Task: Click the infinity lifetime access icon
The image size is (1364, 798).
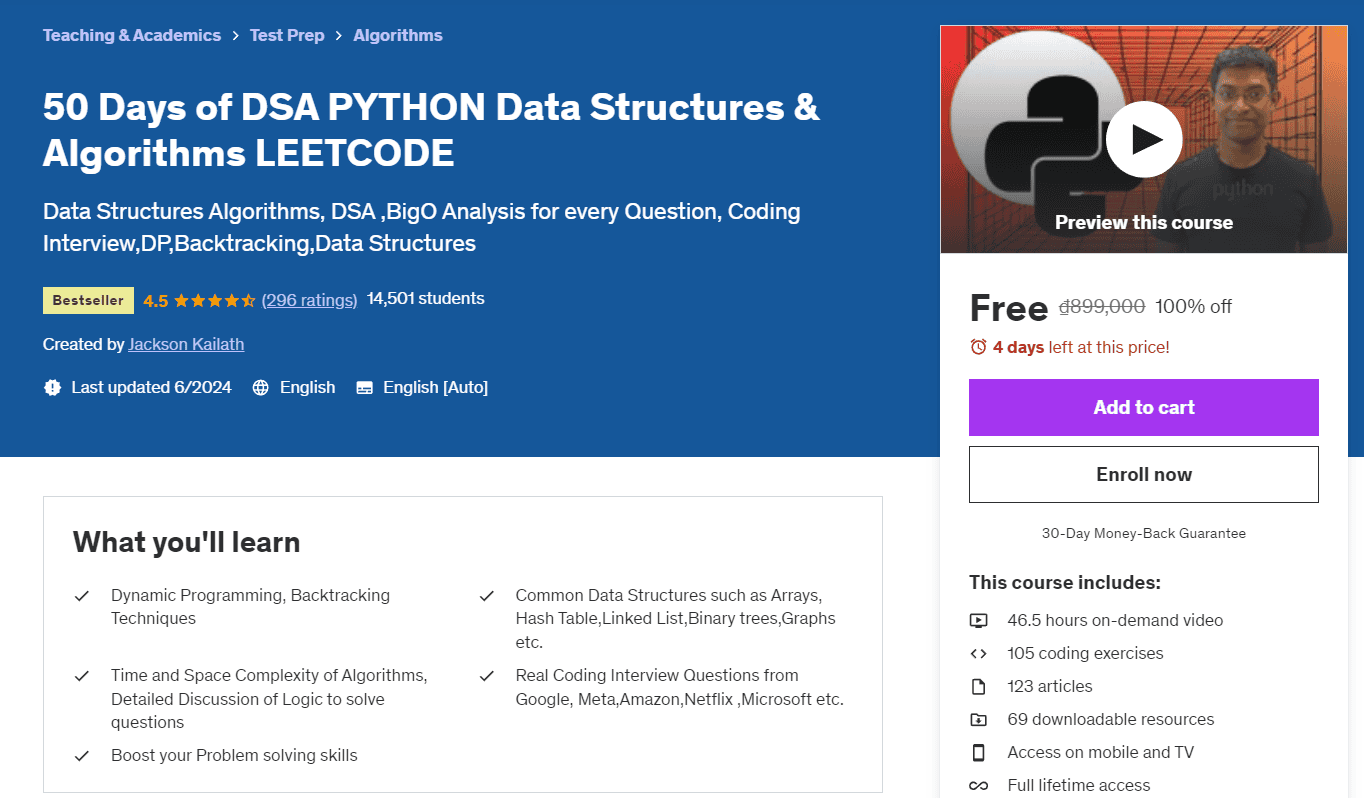Action: click(x=978, y=785)
